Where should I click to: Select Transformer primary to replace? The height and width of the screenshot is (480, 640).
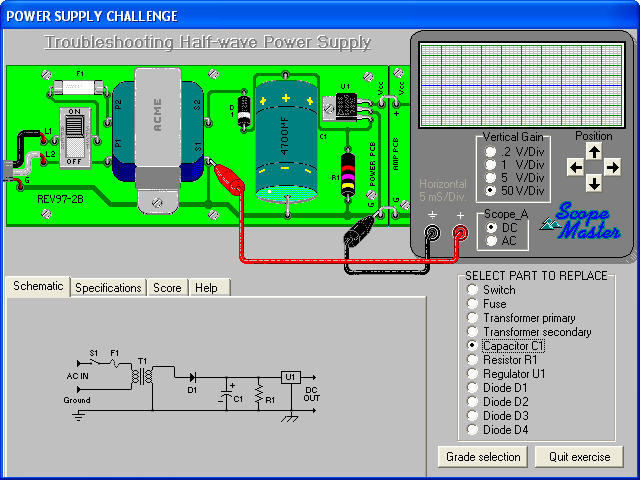click(521, 318)
